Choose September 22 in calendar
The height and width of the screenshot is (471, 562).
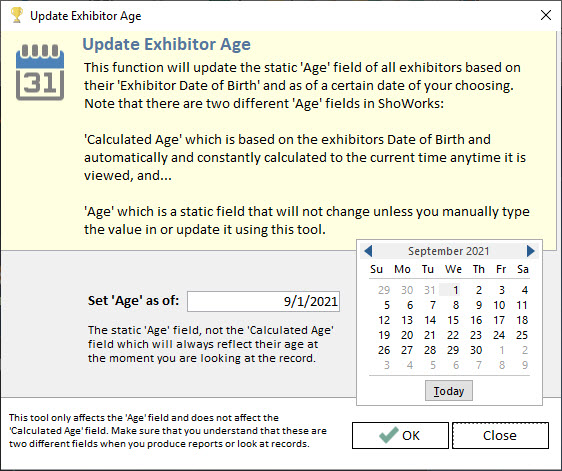click(x=453, y=335)
